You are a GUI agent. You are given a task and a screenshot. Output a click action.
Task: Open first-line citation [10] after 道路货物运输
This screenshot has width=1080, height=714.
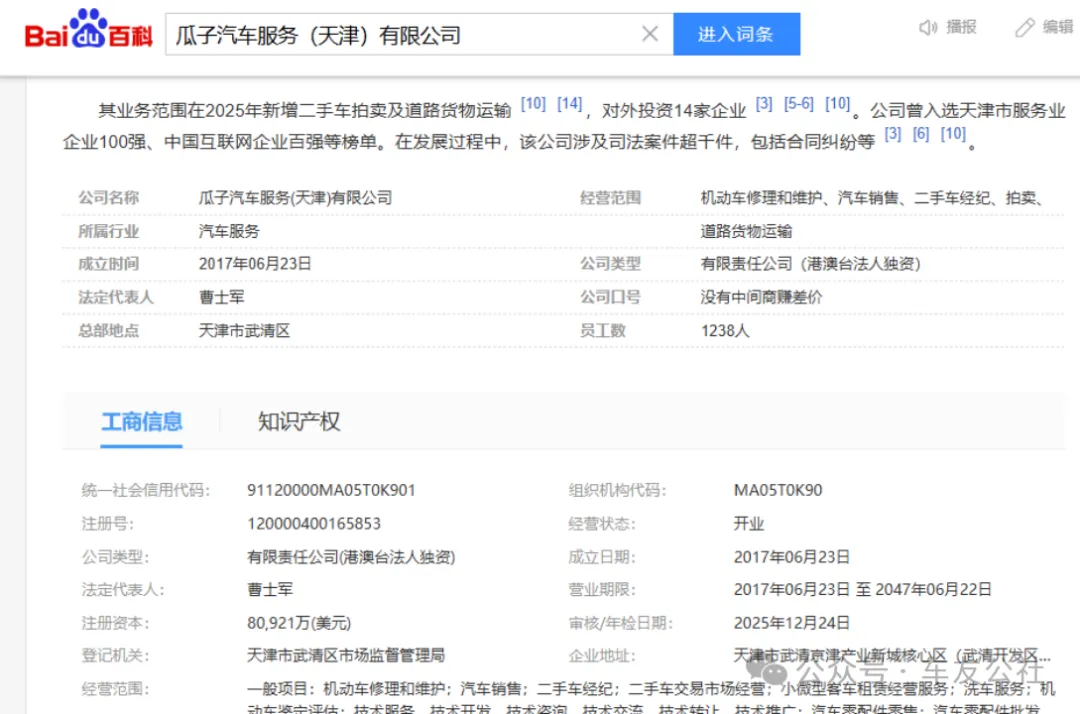pyautogui.click(x=532, y=104)
